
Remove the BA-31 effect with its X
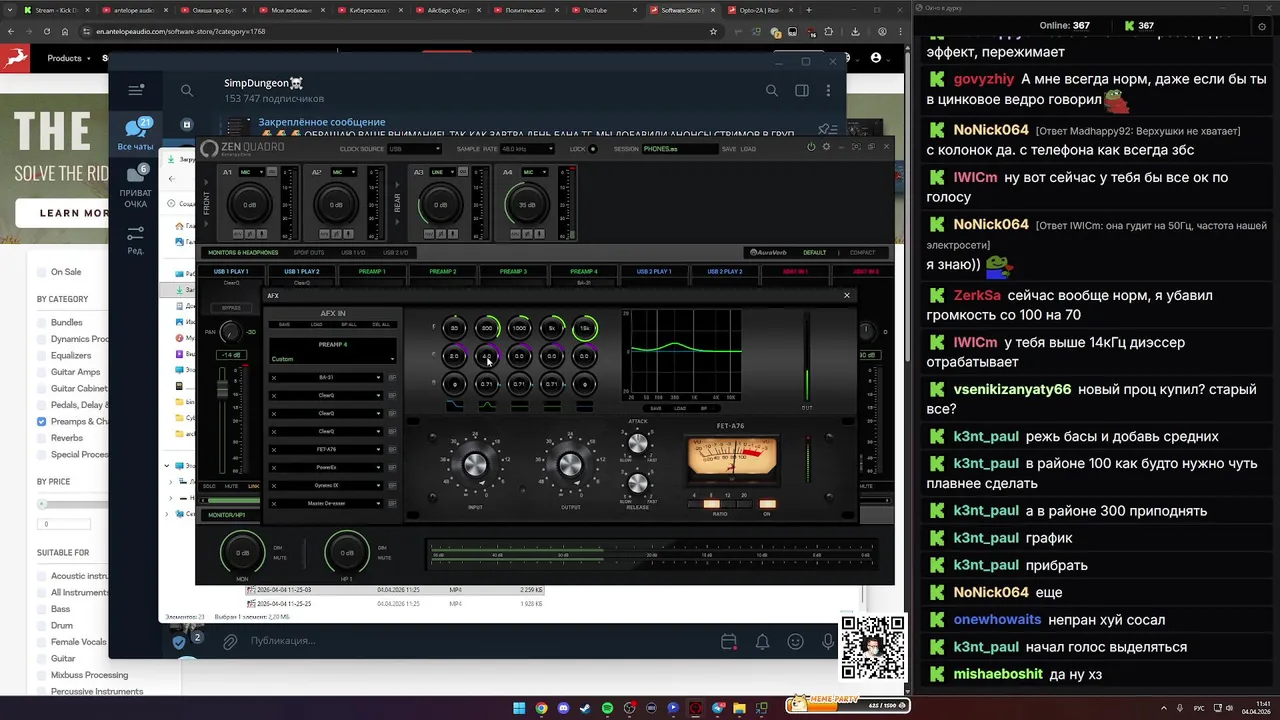tap(274, 378)
